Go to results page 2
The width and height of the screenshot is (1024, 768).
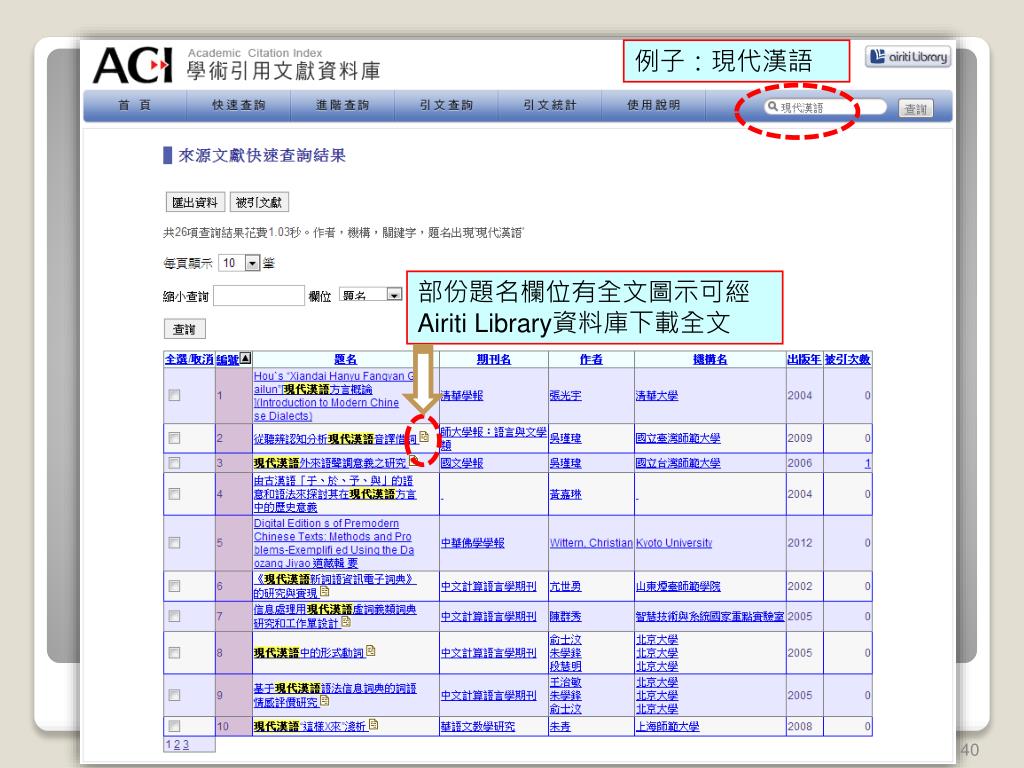(176, 744)
